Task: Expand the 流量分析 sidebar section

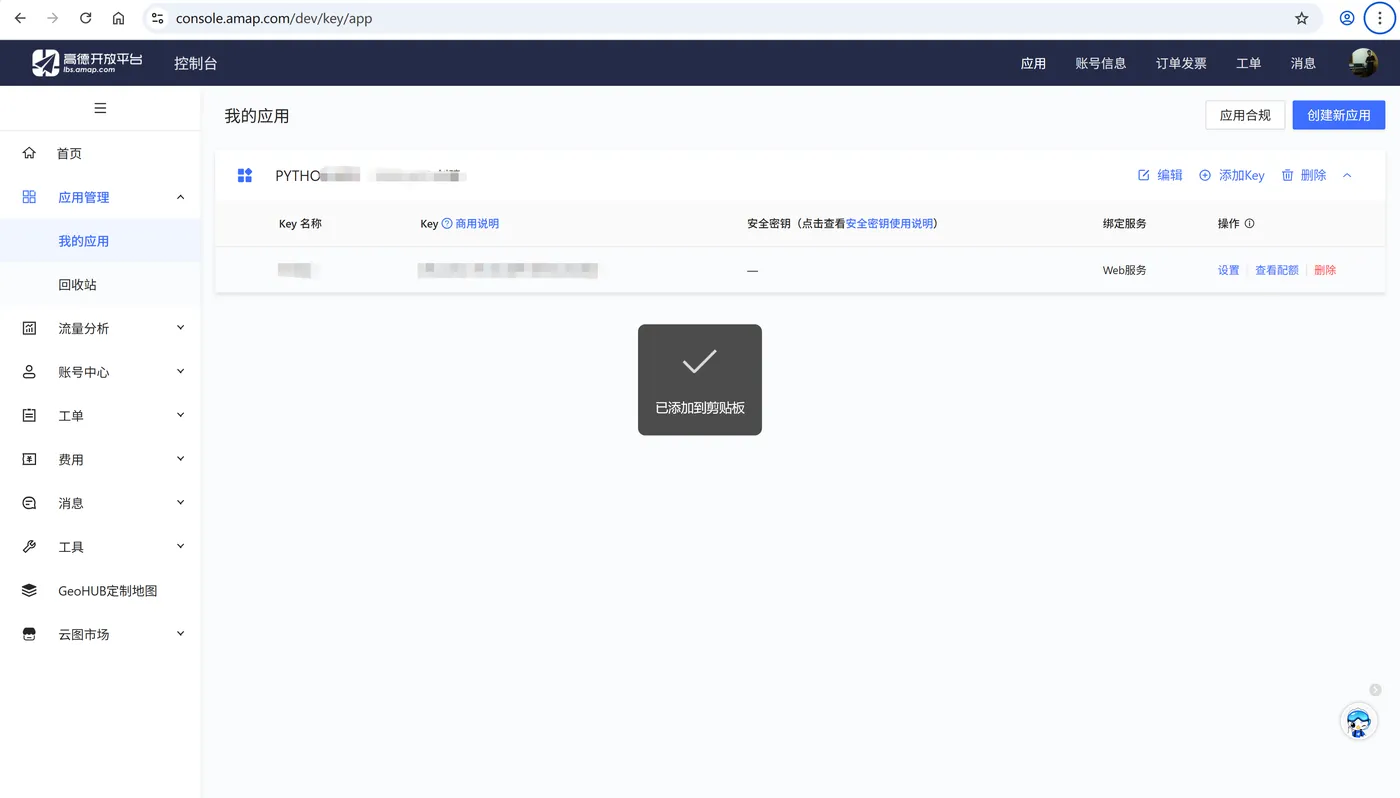Action: (x=180, y=327)
